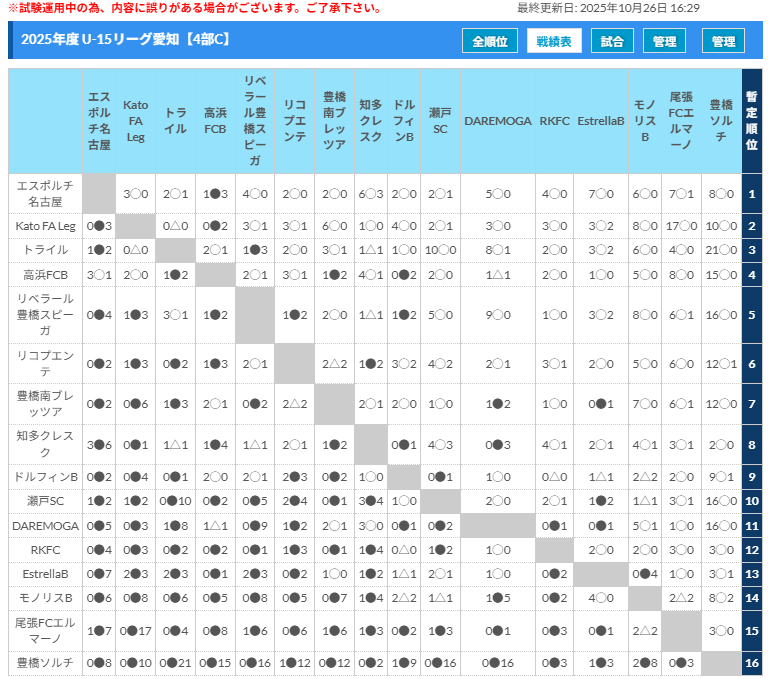Screen dimensions: 768x679
Task: Click the Kato FA Leg column header
Action: 135,121
